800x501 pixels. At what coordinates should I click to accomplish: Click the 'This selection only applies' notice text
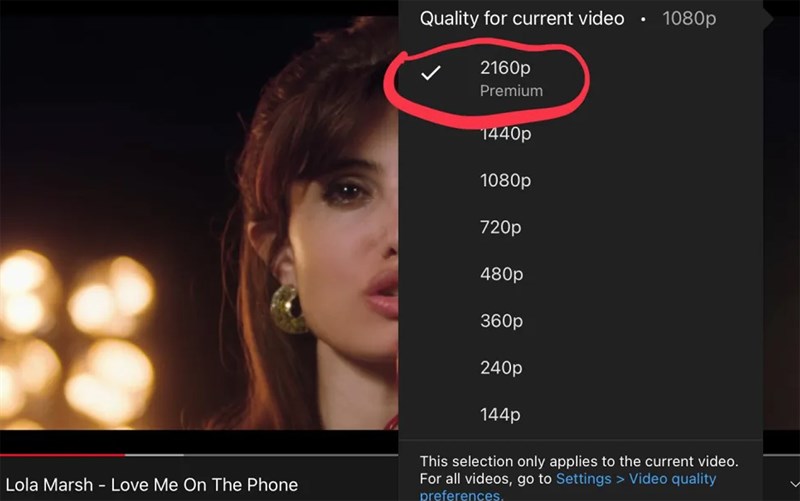click(578, 461)
